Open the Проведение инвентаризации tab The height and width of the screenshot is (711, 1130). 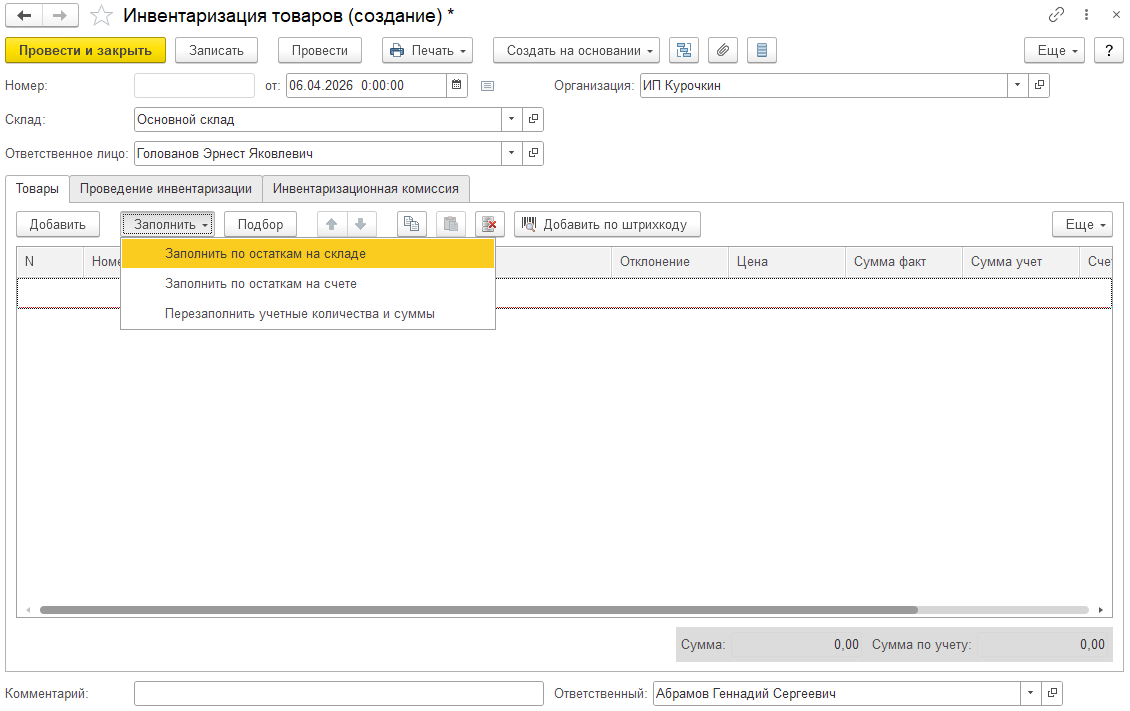166,188
